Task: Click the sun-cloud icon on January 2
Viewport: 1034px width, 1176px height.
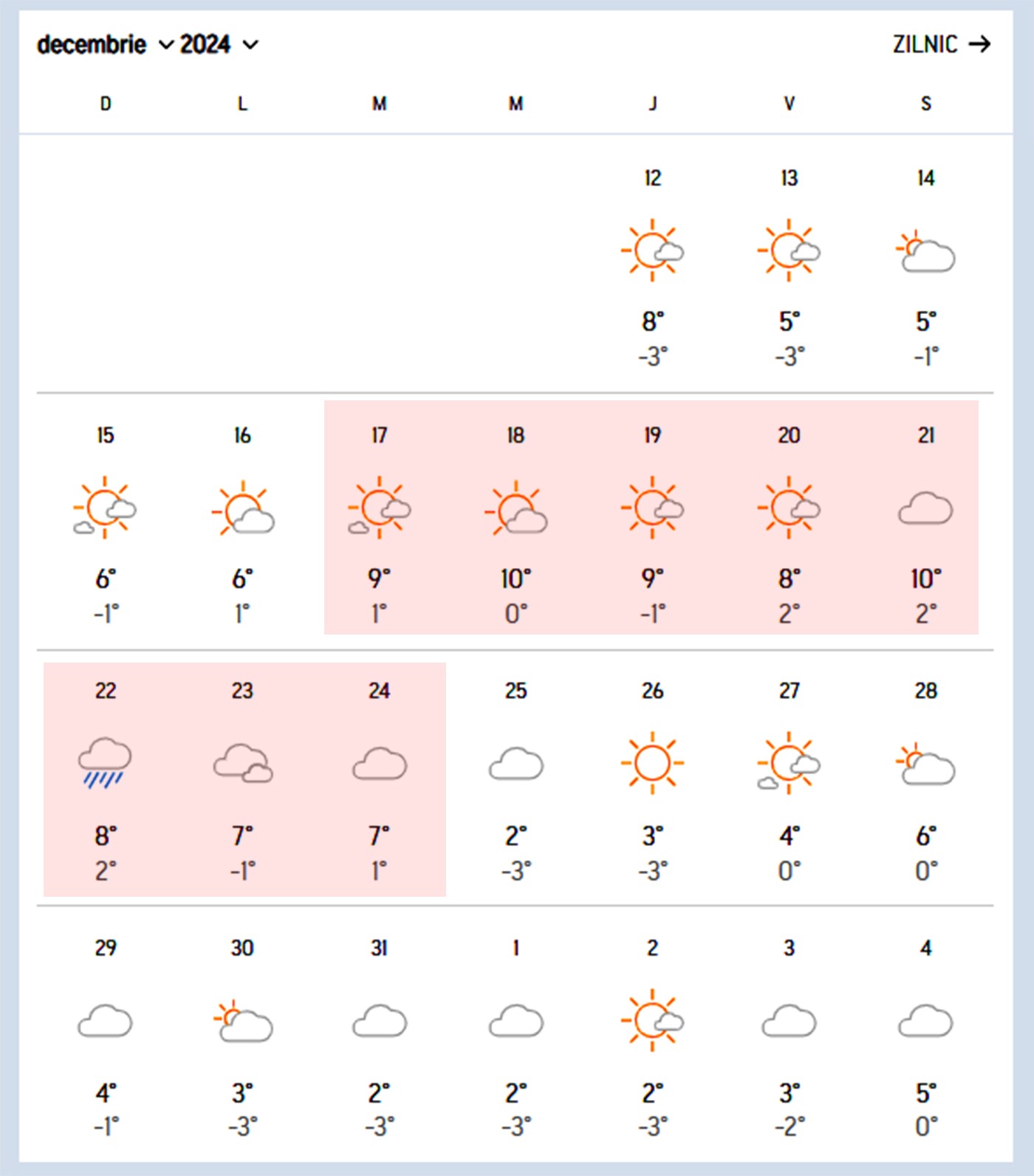Action: (652, 1020)
